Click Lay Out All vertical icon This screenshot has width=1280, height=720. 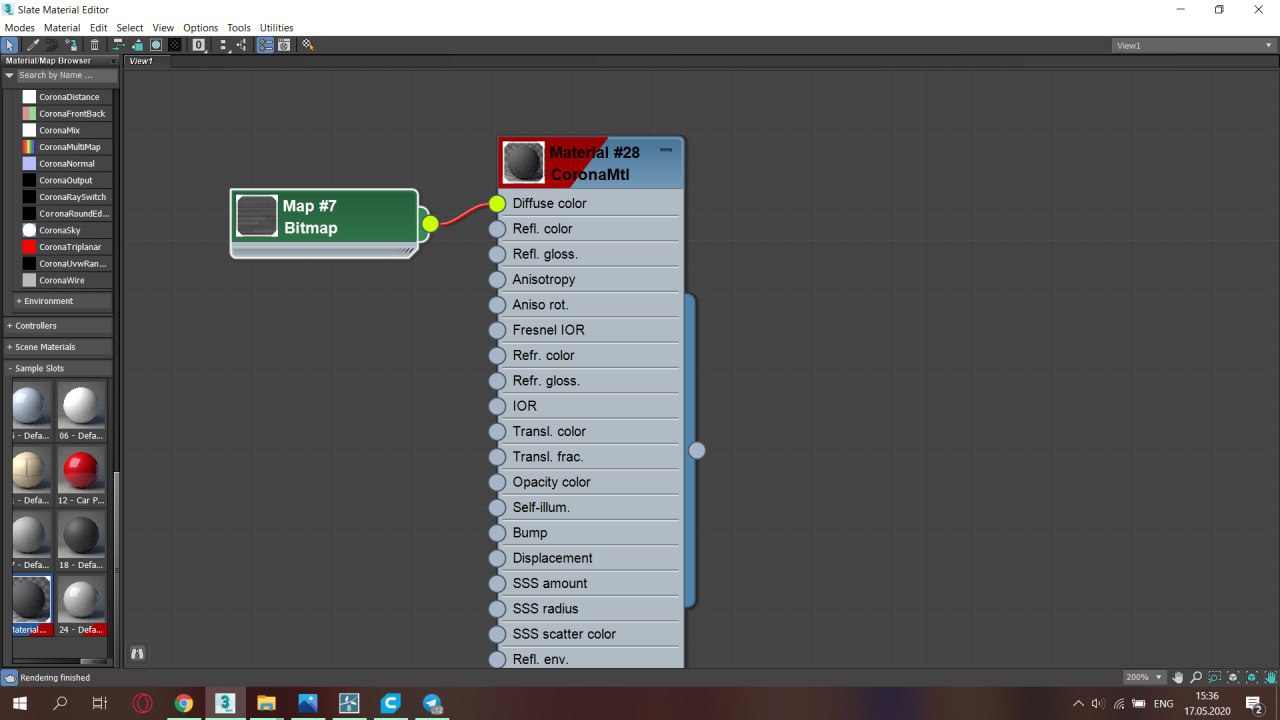(x=223, y=45)
